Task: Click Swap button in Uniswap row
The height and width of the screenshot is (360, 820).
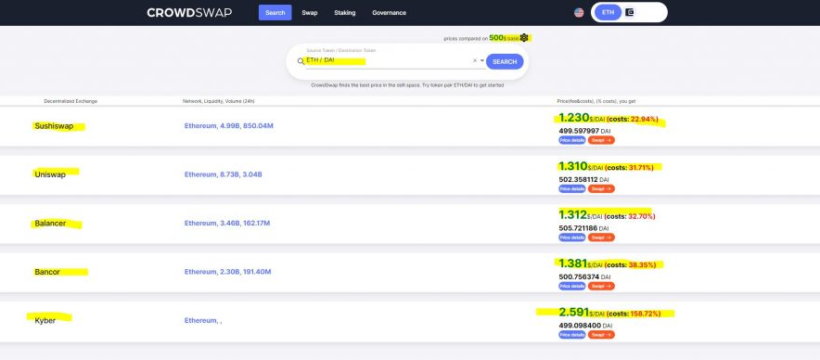Action: pyautogui.click(x=601, y=189)
